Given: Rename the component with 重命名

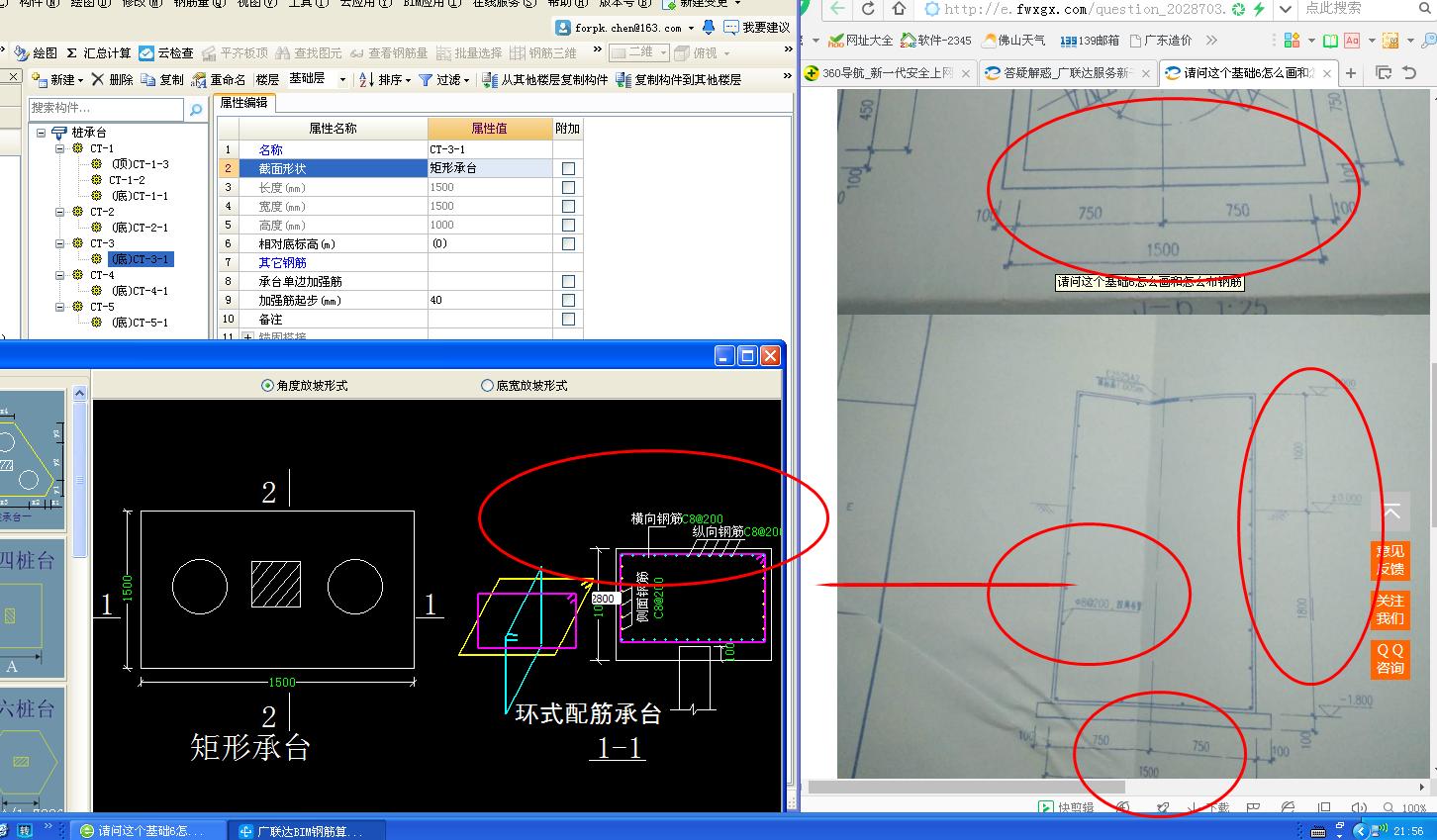Looking at the screenshot, I should [x=219, y=79].
